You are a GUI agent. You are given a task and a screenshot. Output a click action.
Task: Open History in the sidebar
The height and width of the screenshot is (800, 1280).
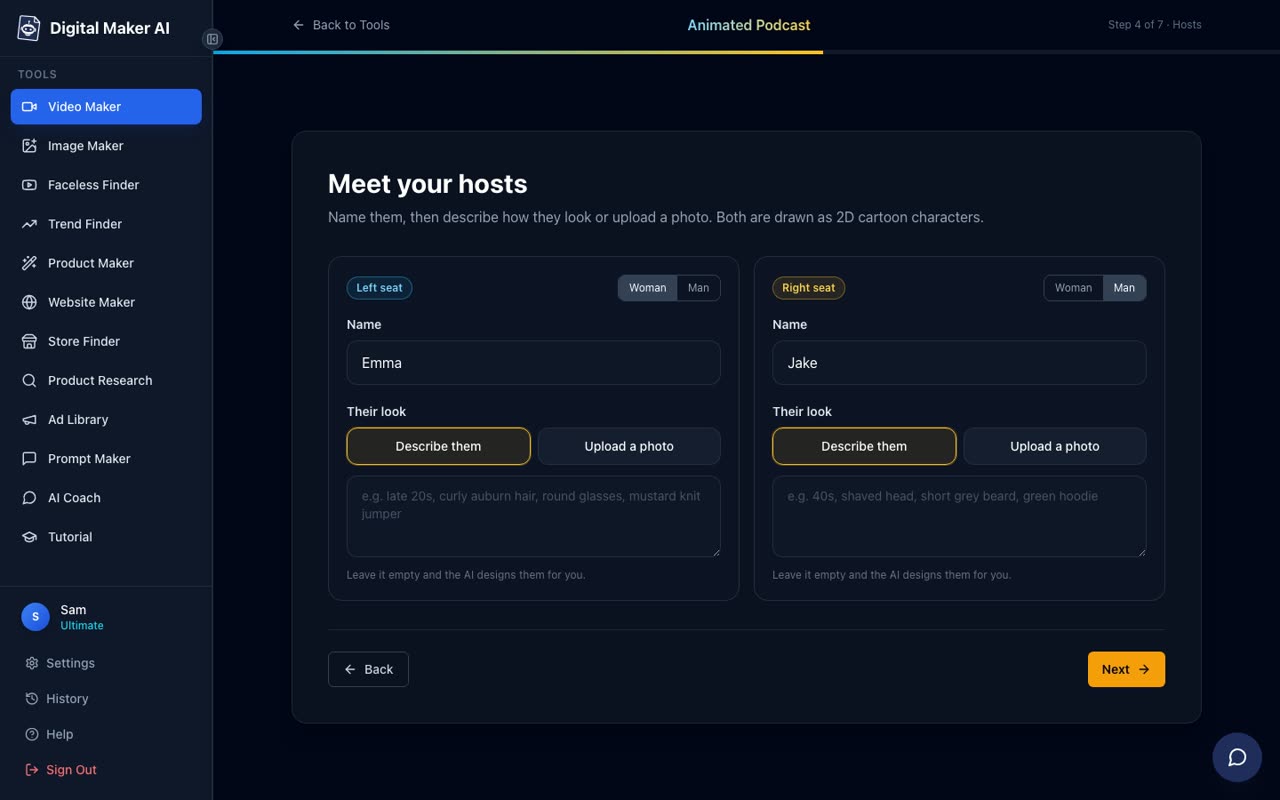(106, 699)
